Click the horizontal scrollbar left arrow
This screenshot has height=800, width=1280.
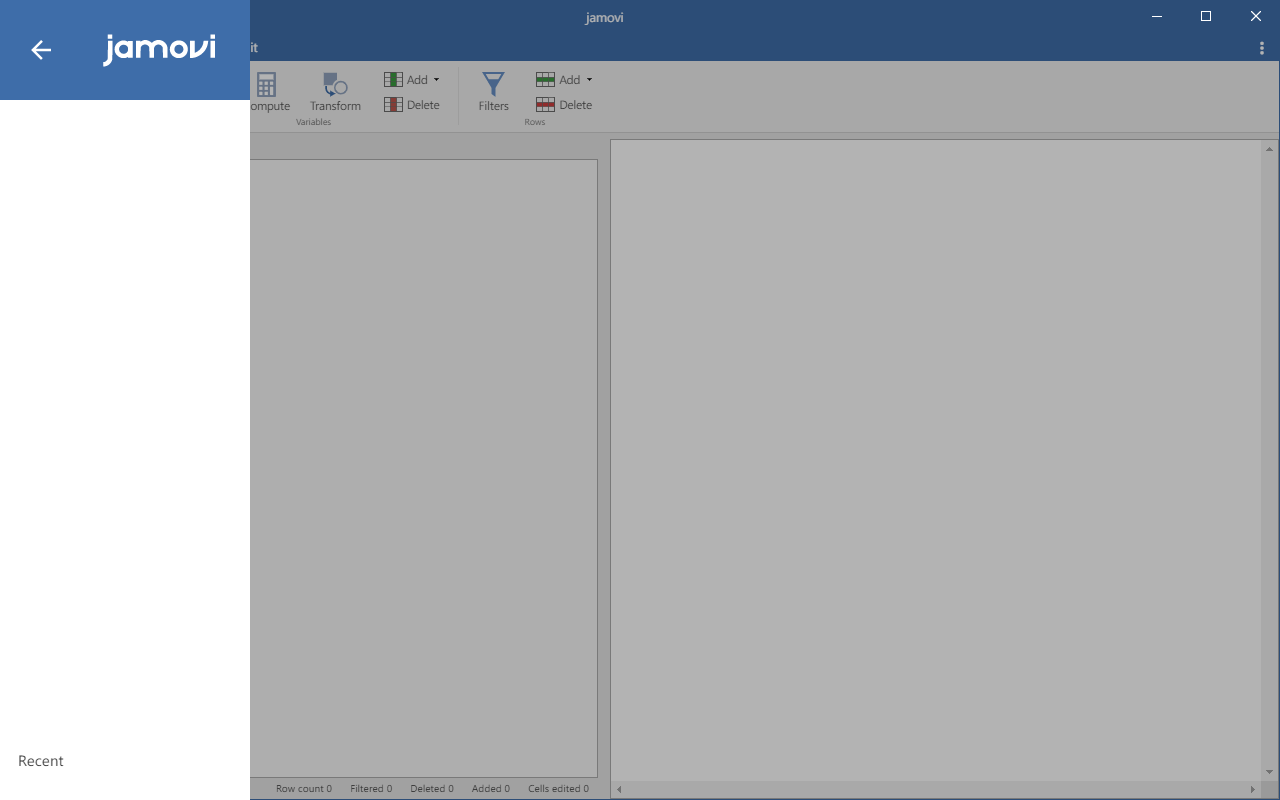point(618,789)
